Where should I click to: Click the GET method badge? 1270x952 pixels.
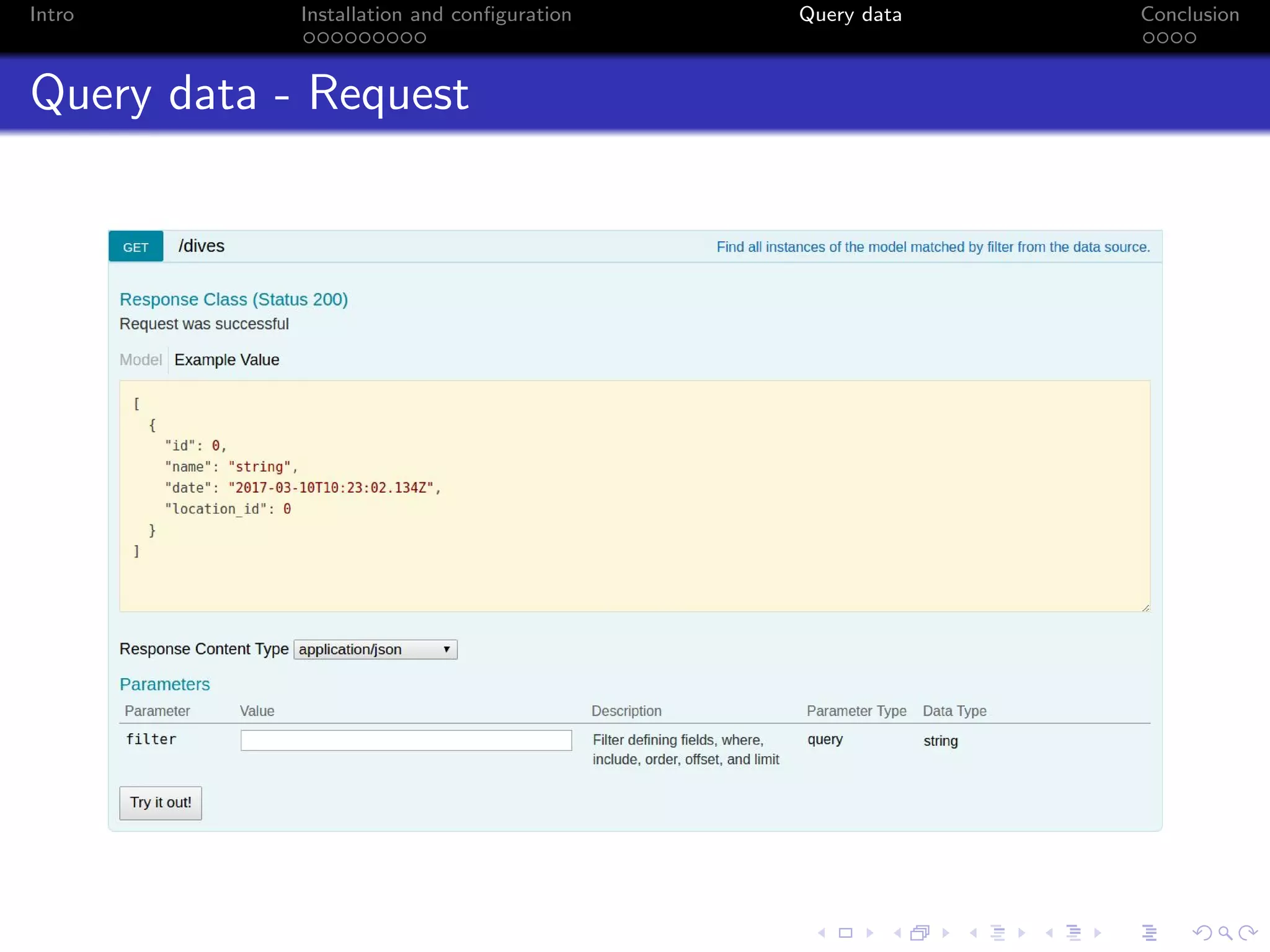136,247
